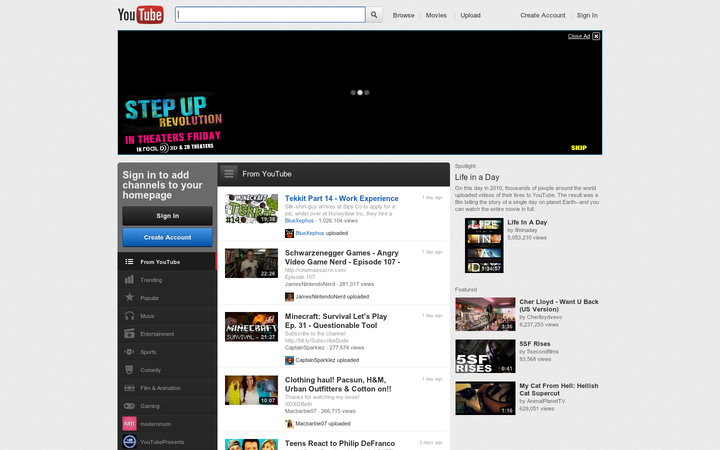Open Clothing haul Pacsun H&M title
Viewport: 720px width, 450px height.
coord(338,384)
